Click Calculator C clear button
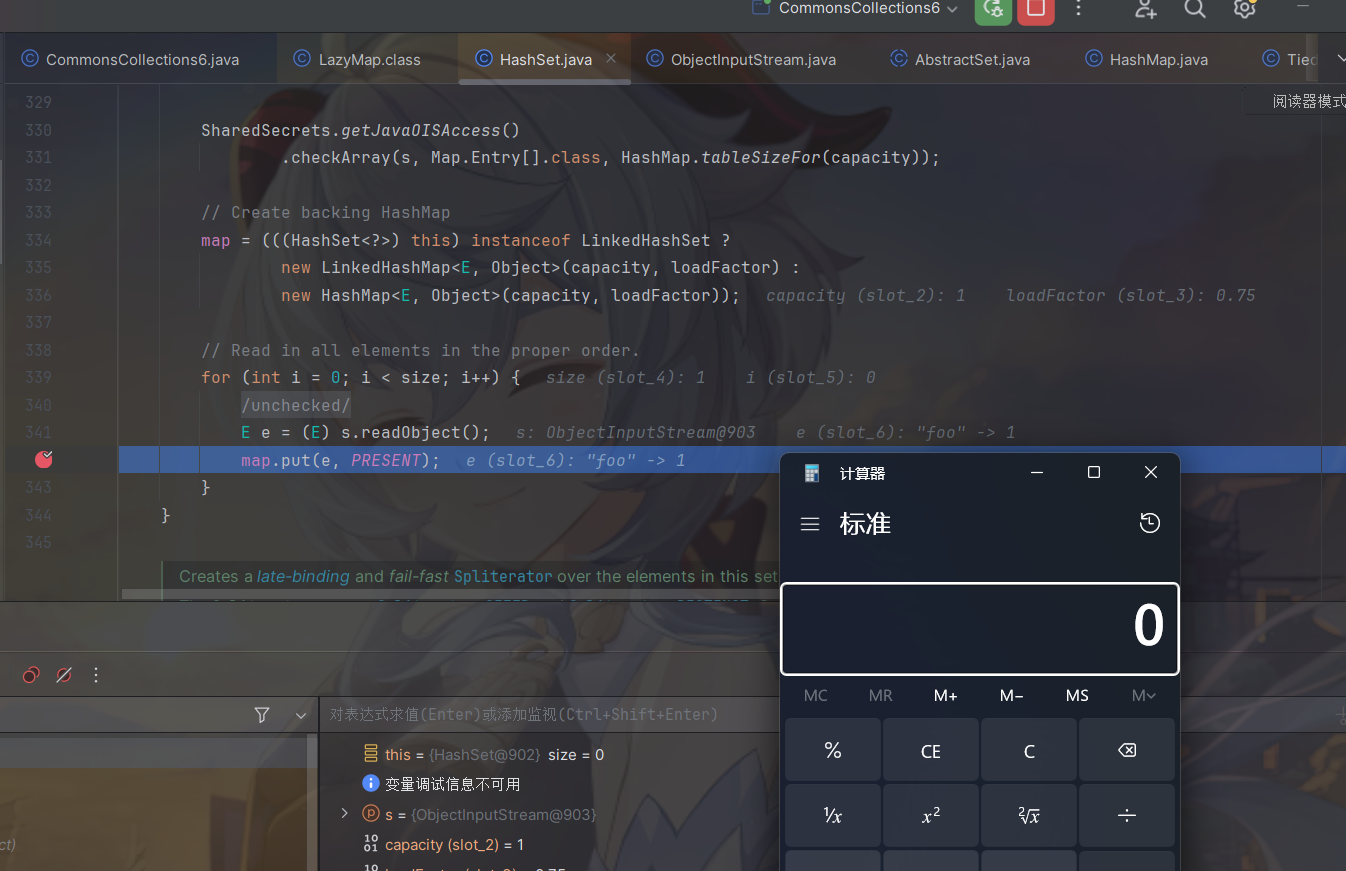 1029,750
